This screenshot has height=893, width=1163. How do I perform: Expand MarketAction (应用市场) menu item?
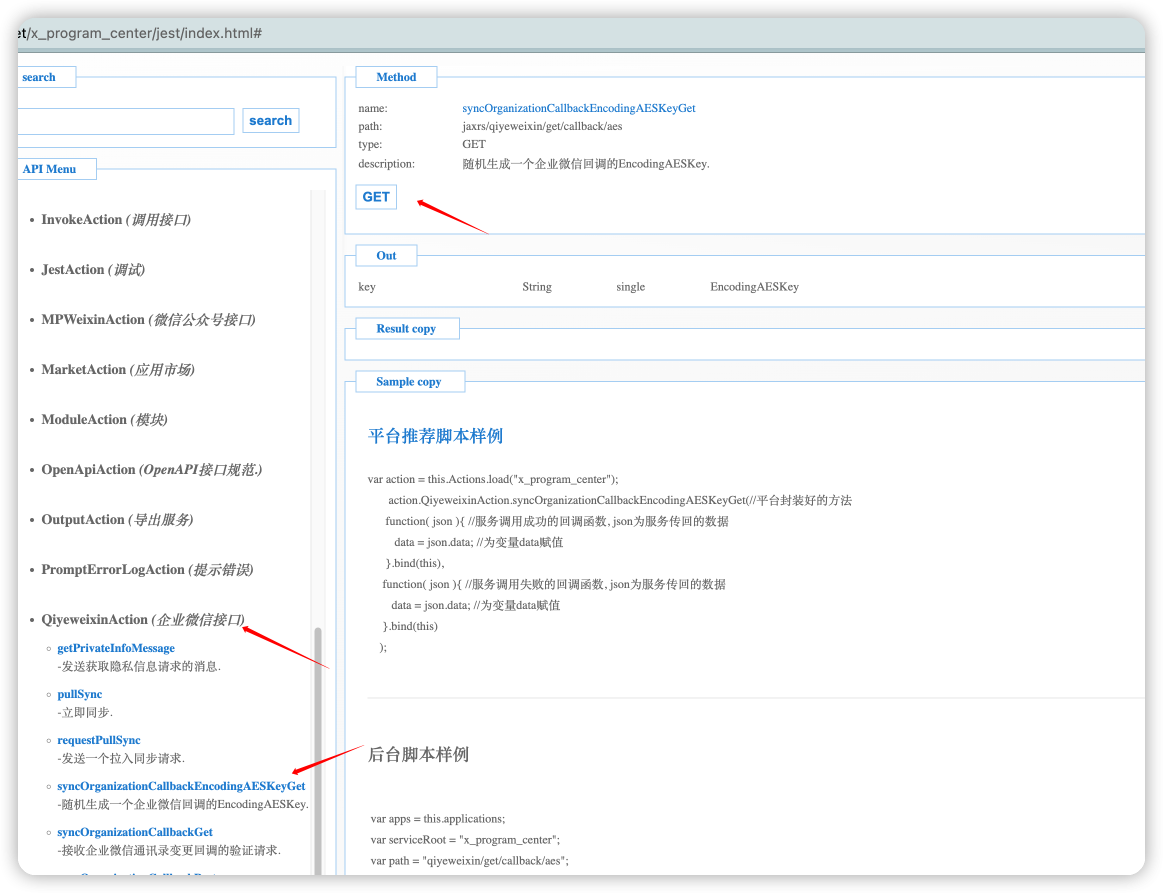(x=118, y=369)
